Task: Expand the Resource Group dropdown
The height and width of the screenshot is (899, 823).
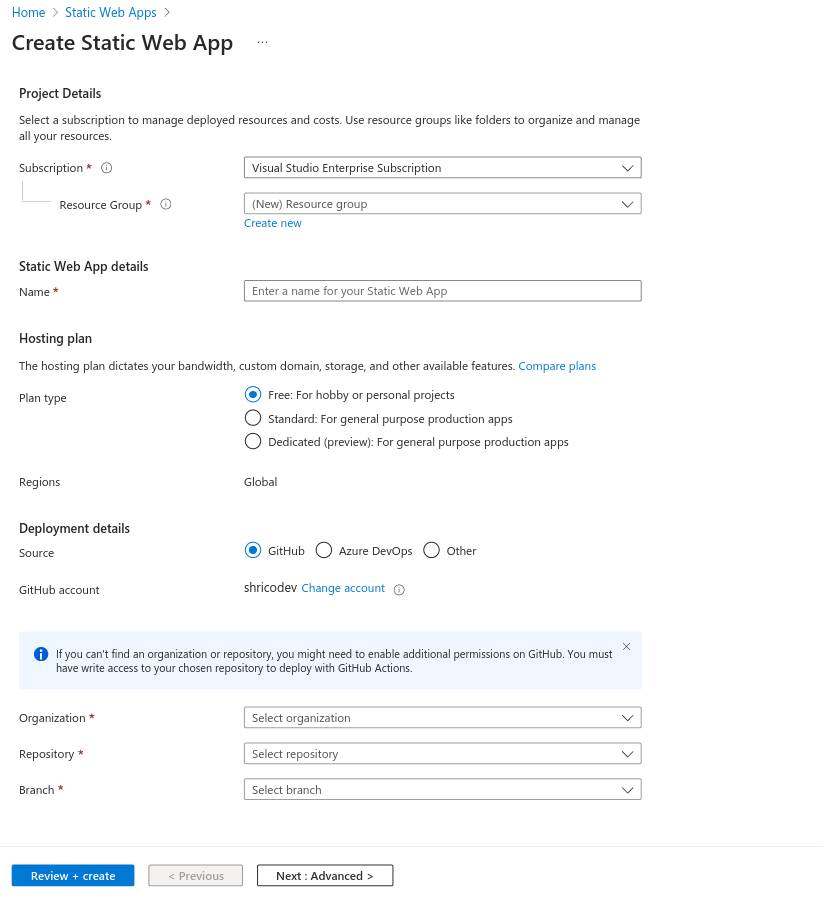Action: pyautogui.click(x=442, y=204)
